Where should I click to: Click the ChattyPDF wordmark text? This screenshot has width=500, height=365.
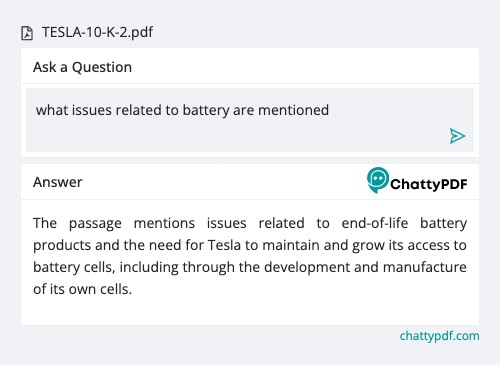coord(429,184)
